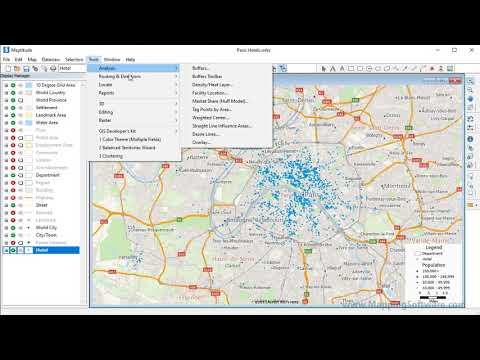Expand the GIS Developer's Kit submenu
Image resolution: width=480 pixels, height=360 pixels.
(134, 131)
